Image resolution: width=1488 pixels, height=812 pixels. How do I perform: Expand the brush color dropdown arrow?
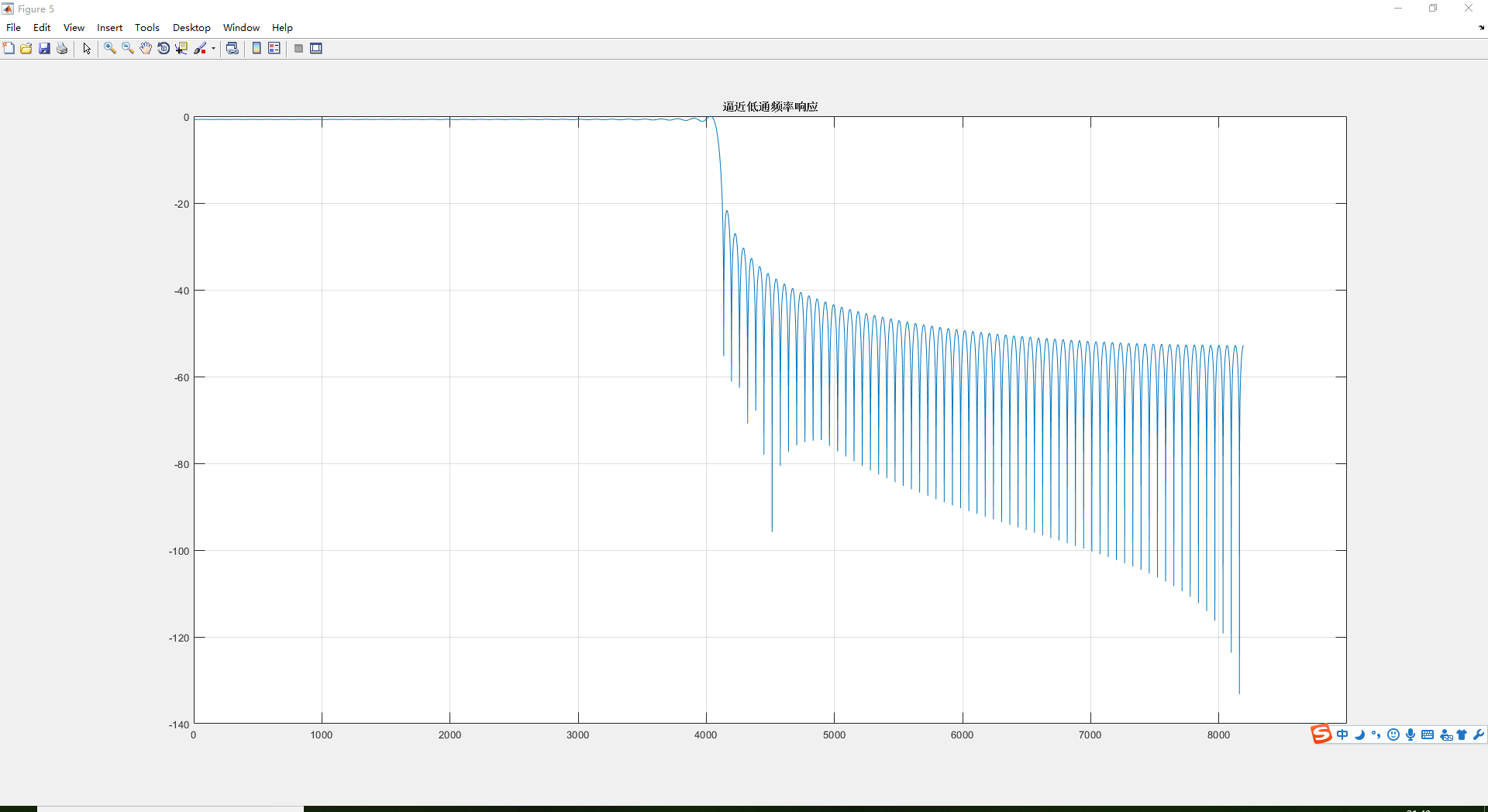point(213,49)
